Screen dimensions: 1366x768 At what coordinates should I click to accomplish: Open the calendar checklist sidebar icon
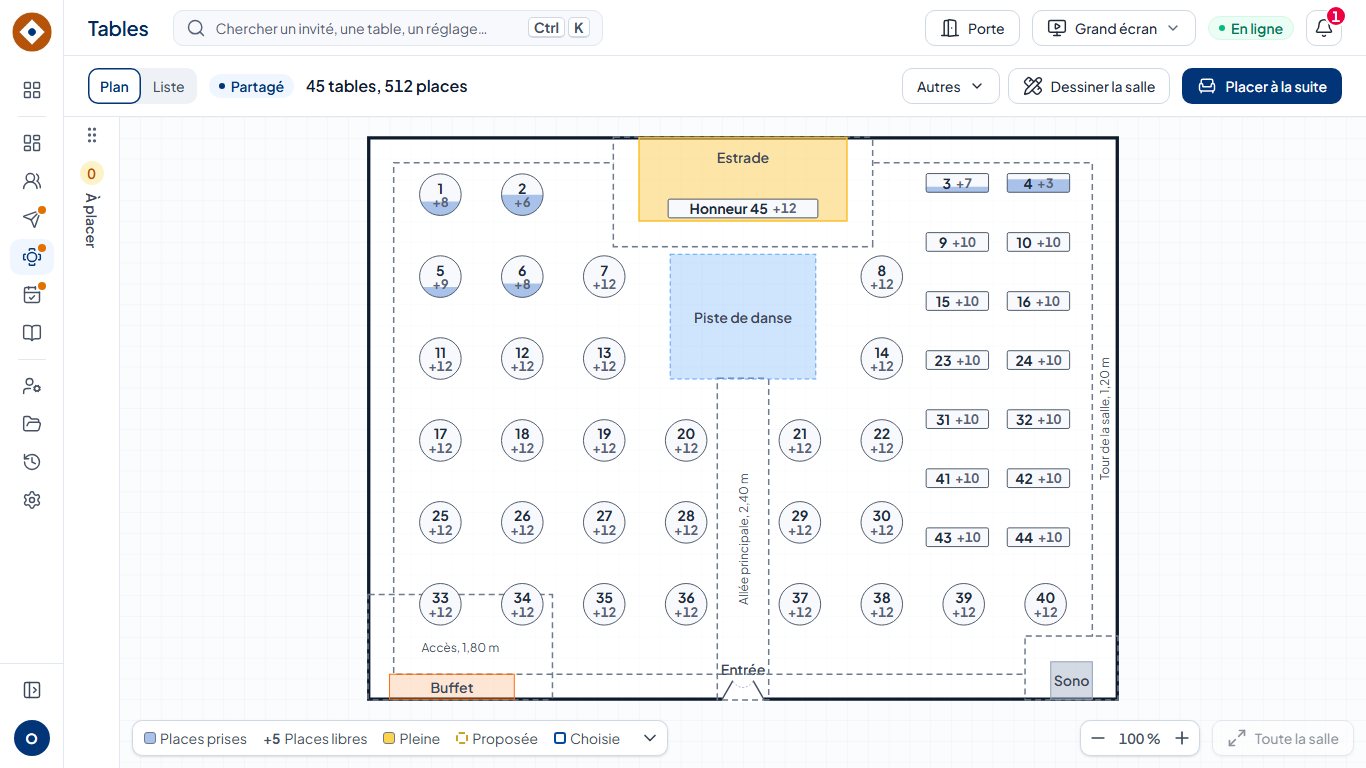32,295
